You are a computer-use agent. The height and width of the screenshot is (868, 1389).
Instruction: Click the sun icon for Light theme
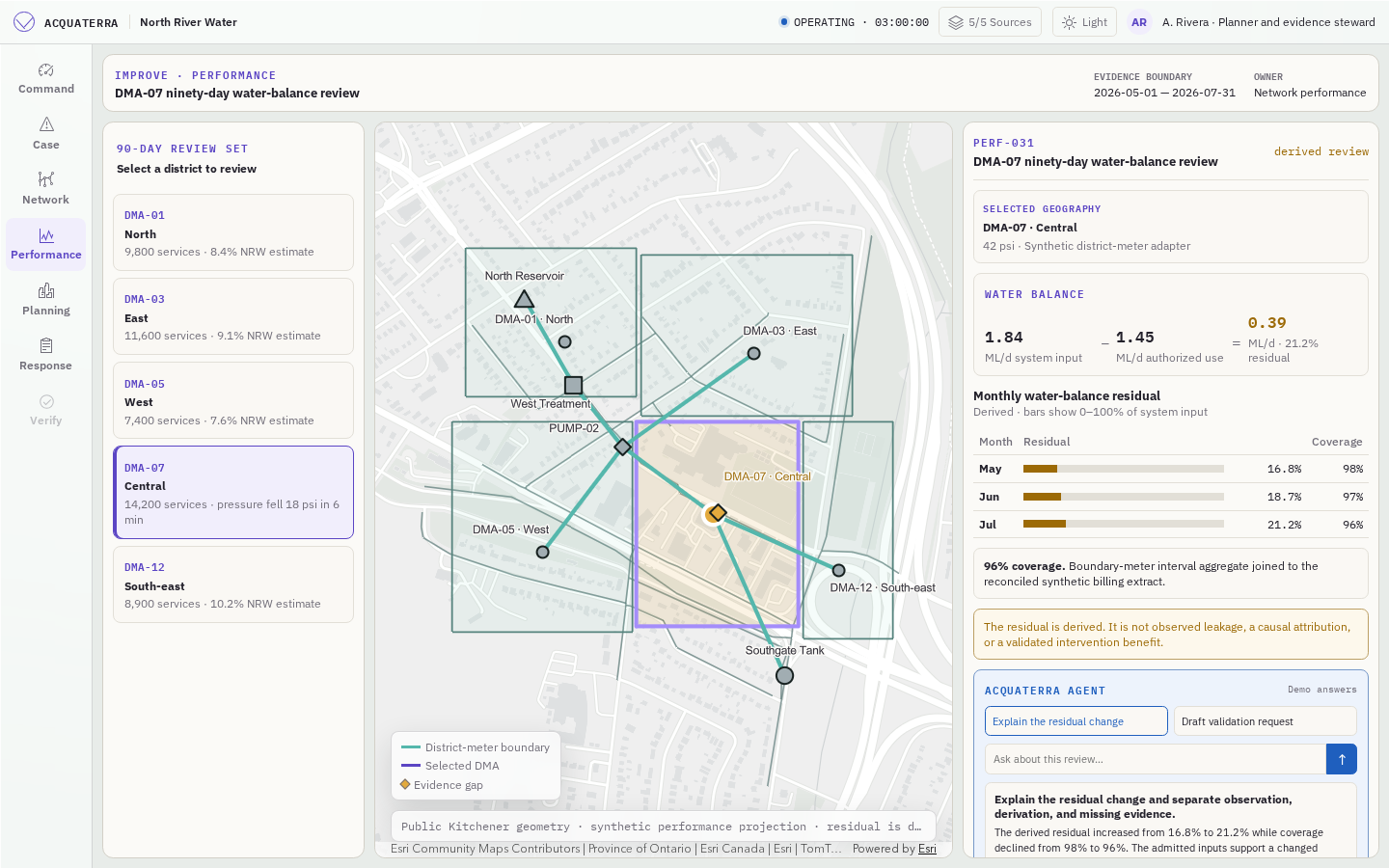(1069, 22)
